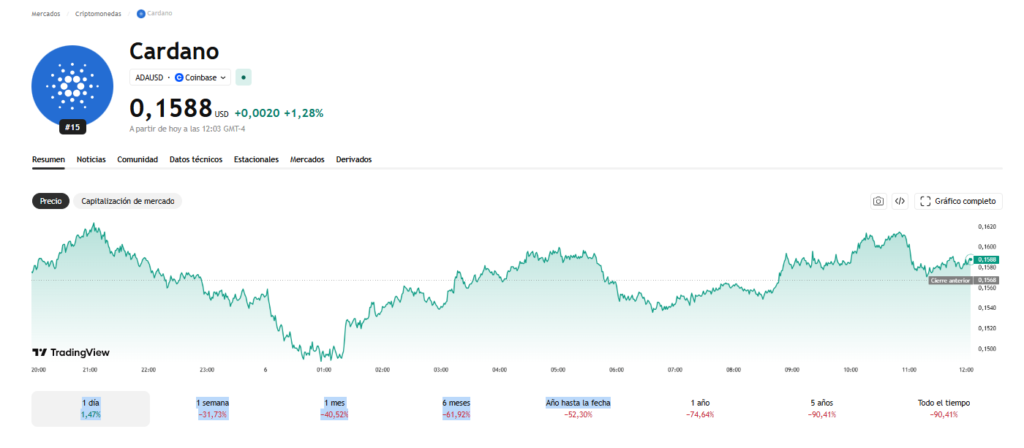Select the 6 meses time range
The width and height of the screenshot is (1024, 448).
tap(456, 409)
